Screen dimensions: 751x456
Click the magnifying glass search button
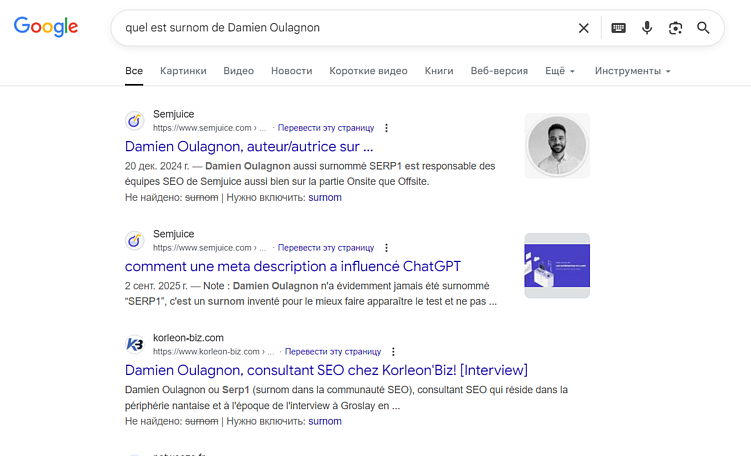pyautogui.click(x=703, y=28)
